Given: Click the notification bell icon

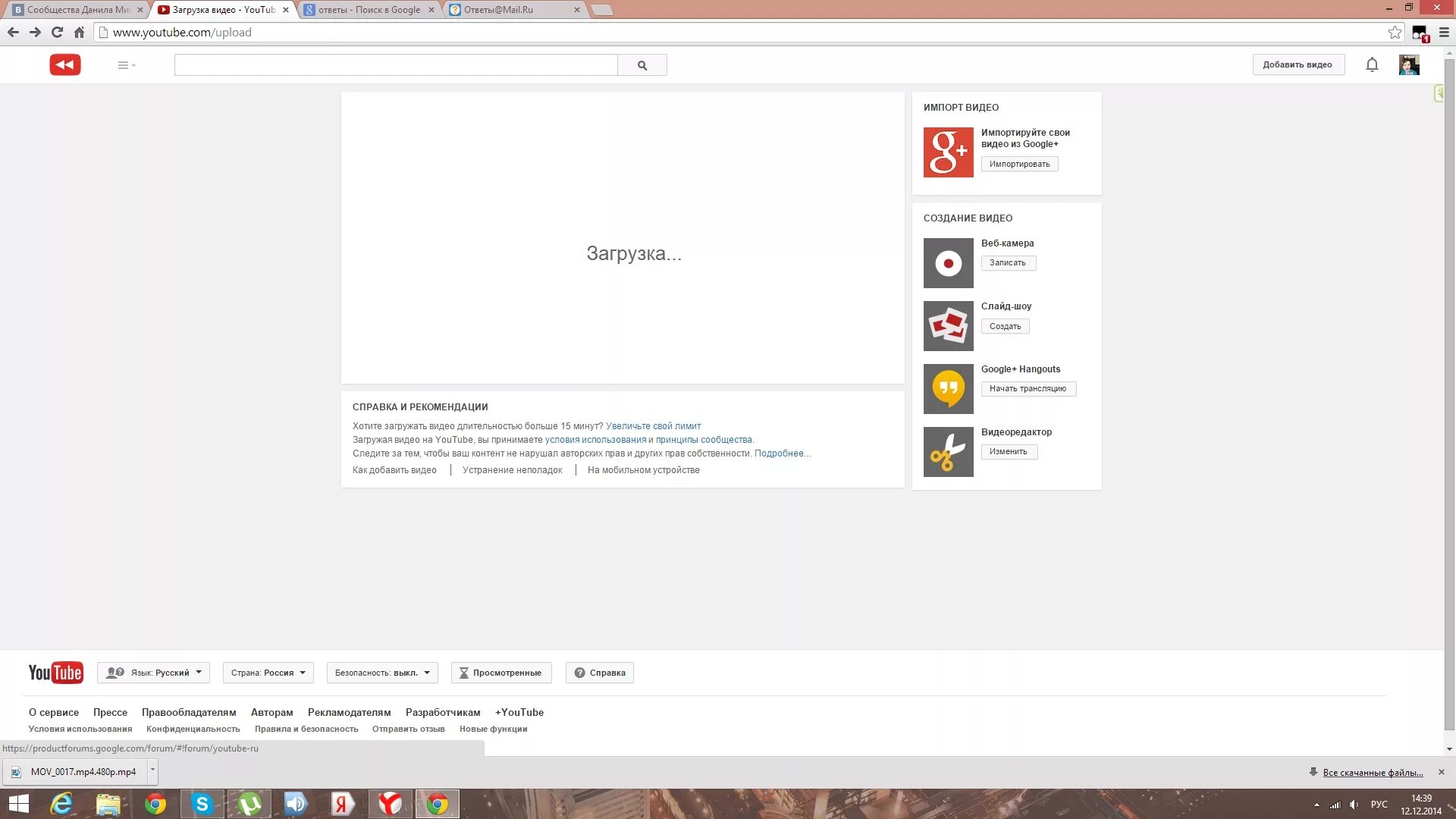Looking at the screenshot, I should coord(1372,64).
